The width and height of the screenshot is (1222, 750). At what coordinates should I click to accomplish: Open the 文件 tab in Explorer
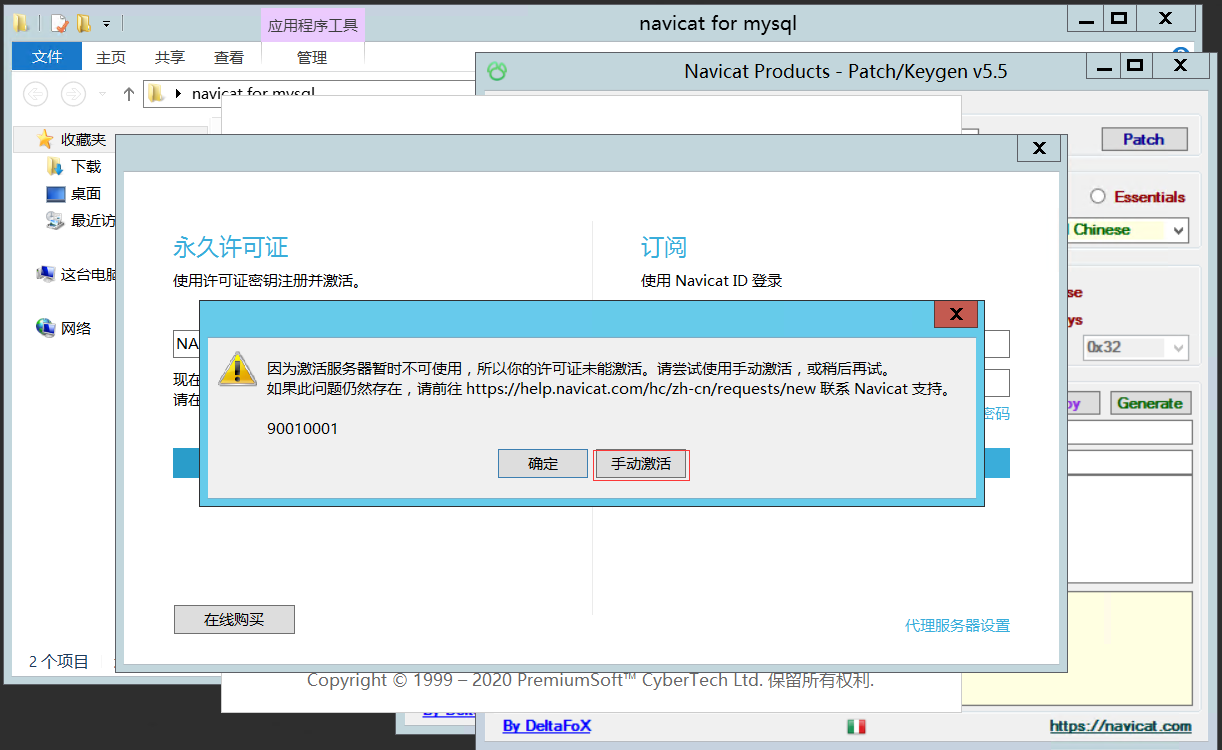[47, 57]
